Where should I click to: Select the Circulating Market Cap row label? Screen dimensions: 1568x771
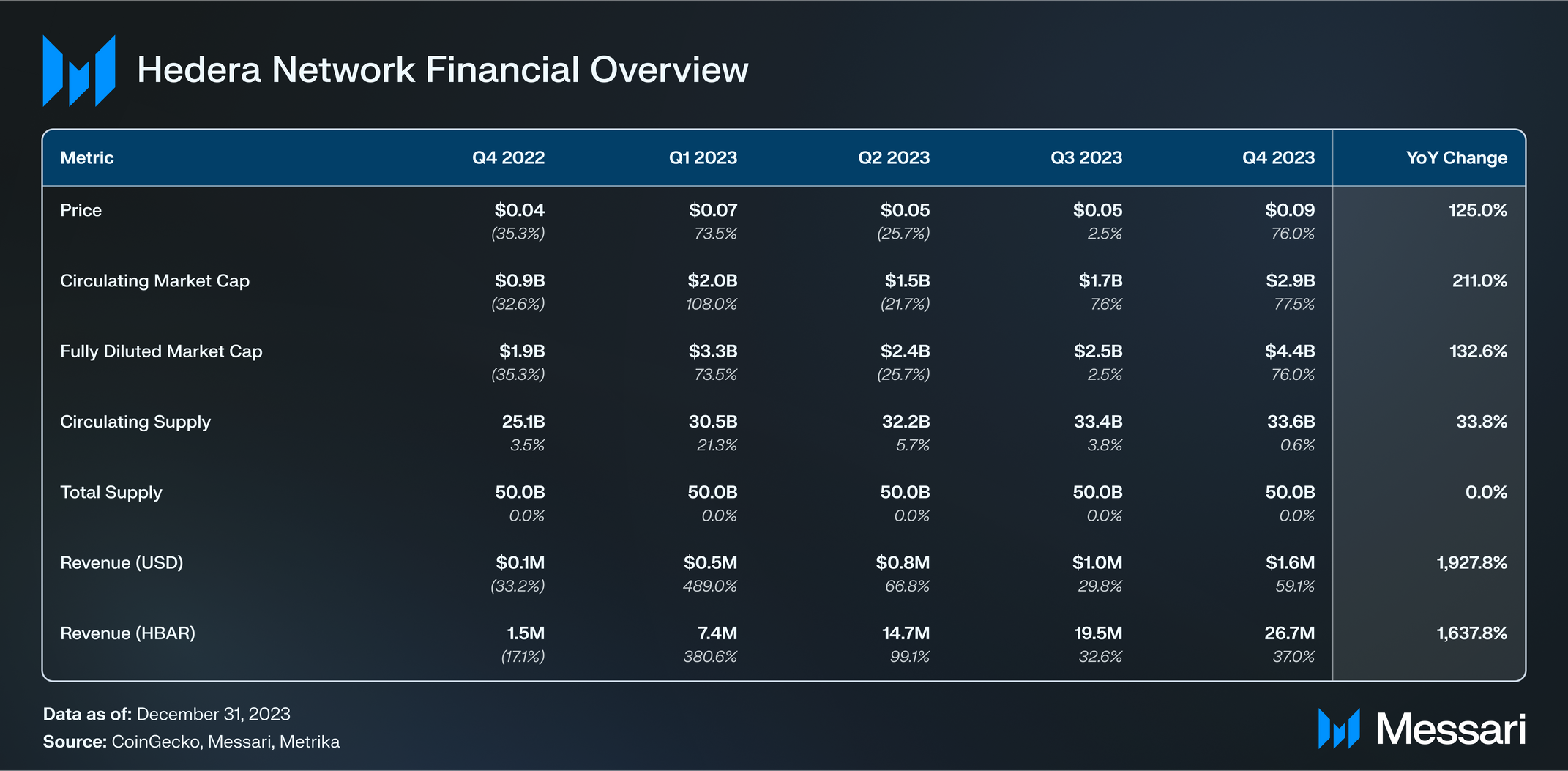pyautogui.click(x=154, y=281)
